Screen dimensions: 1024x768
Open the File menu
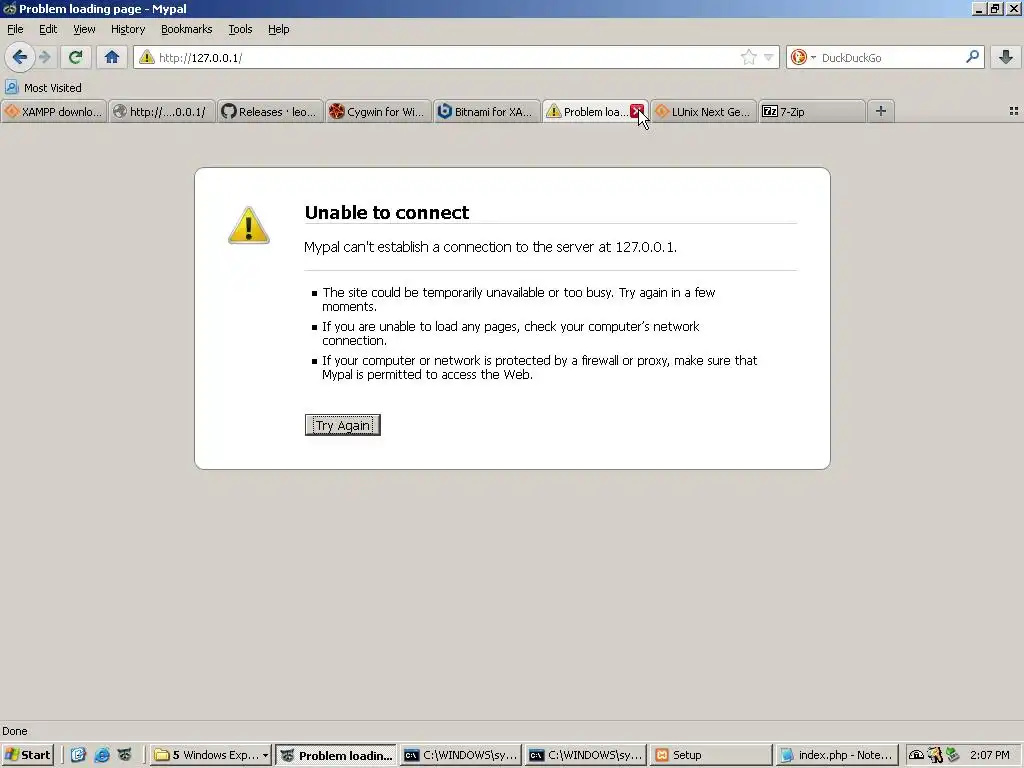point(15,29)
